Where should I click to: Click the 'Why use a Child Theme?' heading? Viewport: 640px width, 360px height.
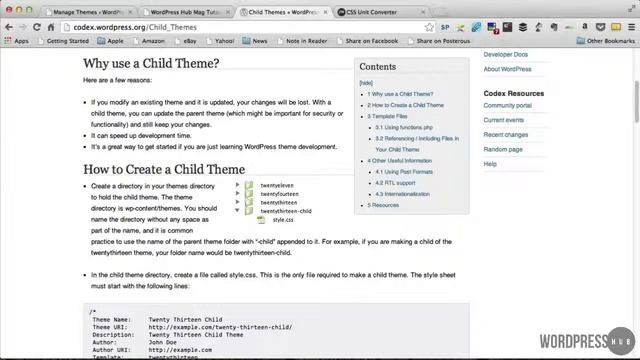click(151, 63)
